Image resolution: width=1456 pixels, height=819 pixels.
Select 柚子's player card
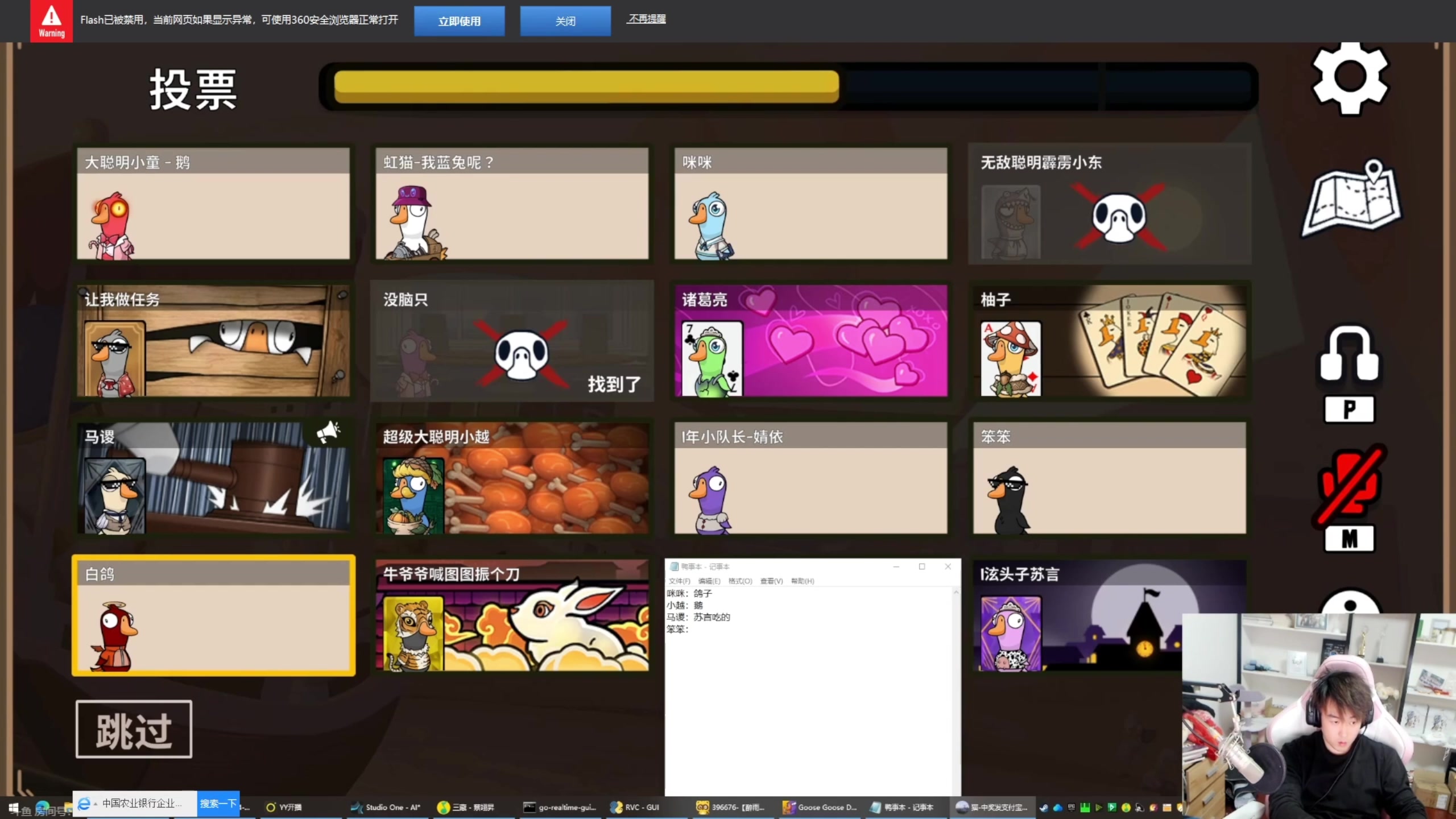pyautogui.click(x=1109, y=341)
